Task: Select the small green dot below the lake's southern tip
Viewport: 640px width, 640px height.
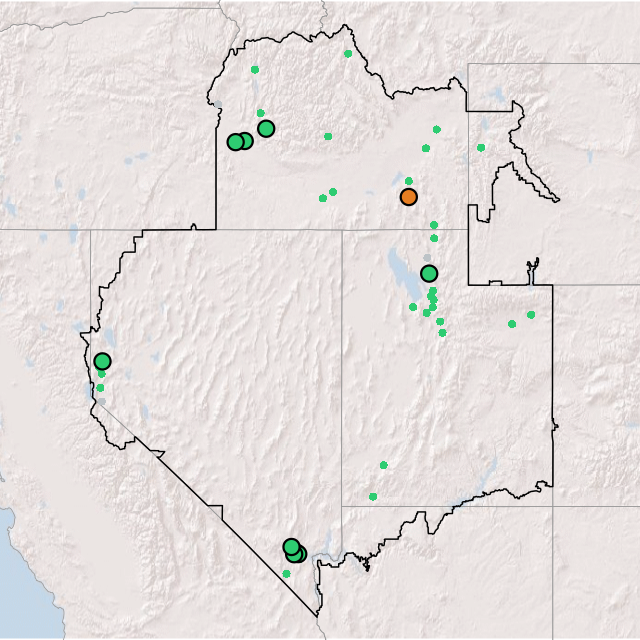Action: tap(413, 307)
